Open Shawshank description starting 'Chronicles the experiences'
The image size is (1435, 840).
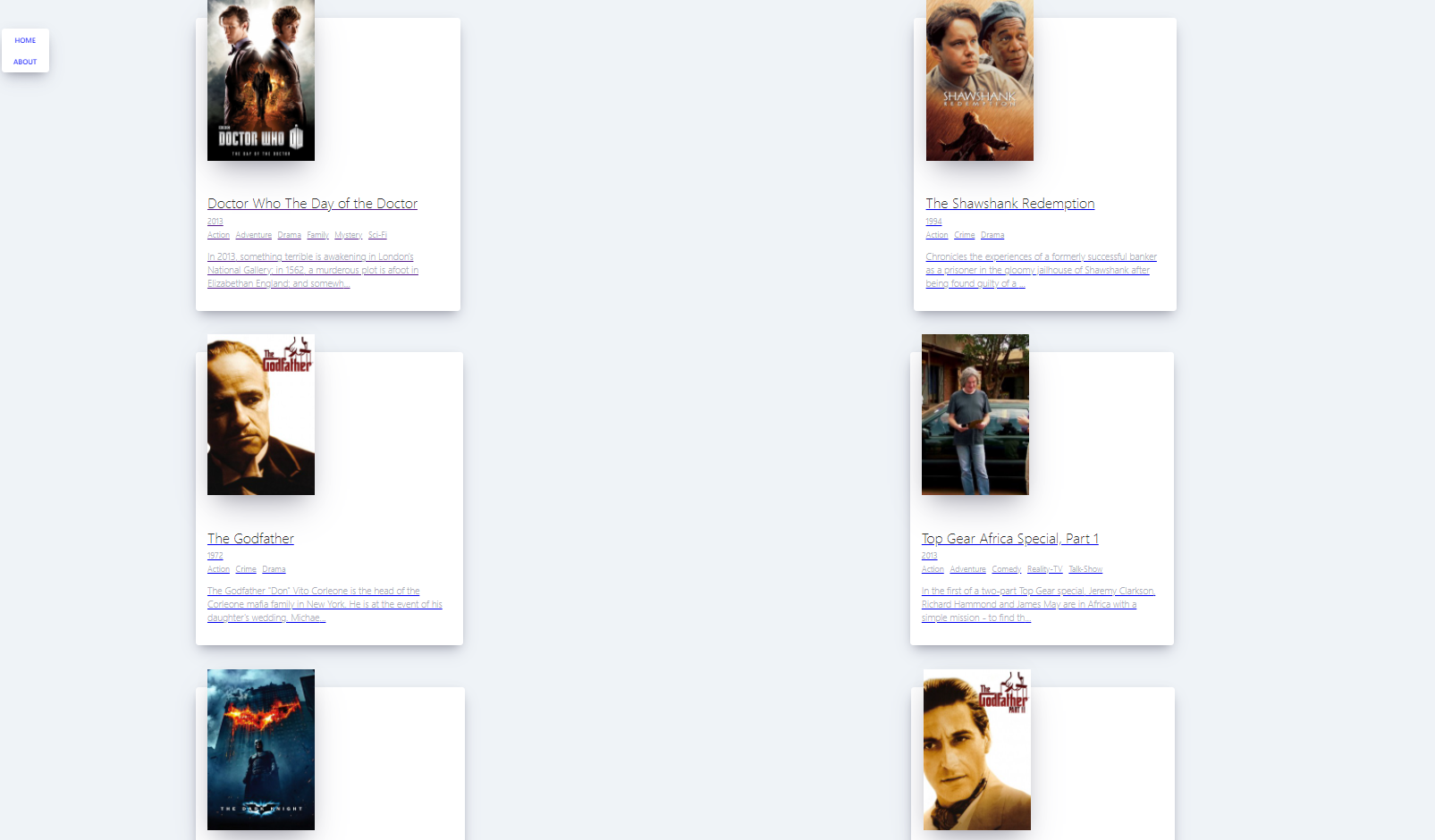(1042, 270)
